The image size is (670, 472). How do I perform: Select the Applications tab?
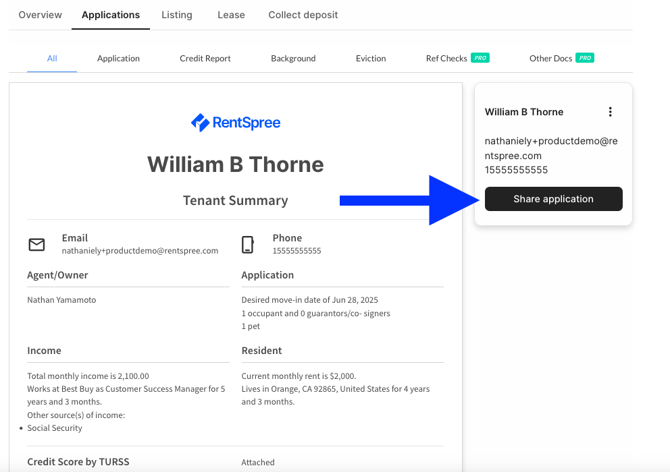coord(111,15)
